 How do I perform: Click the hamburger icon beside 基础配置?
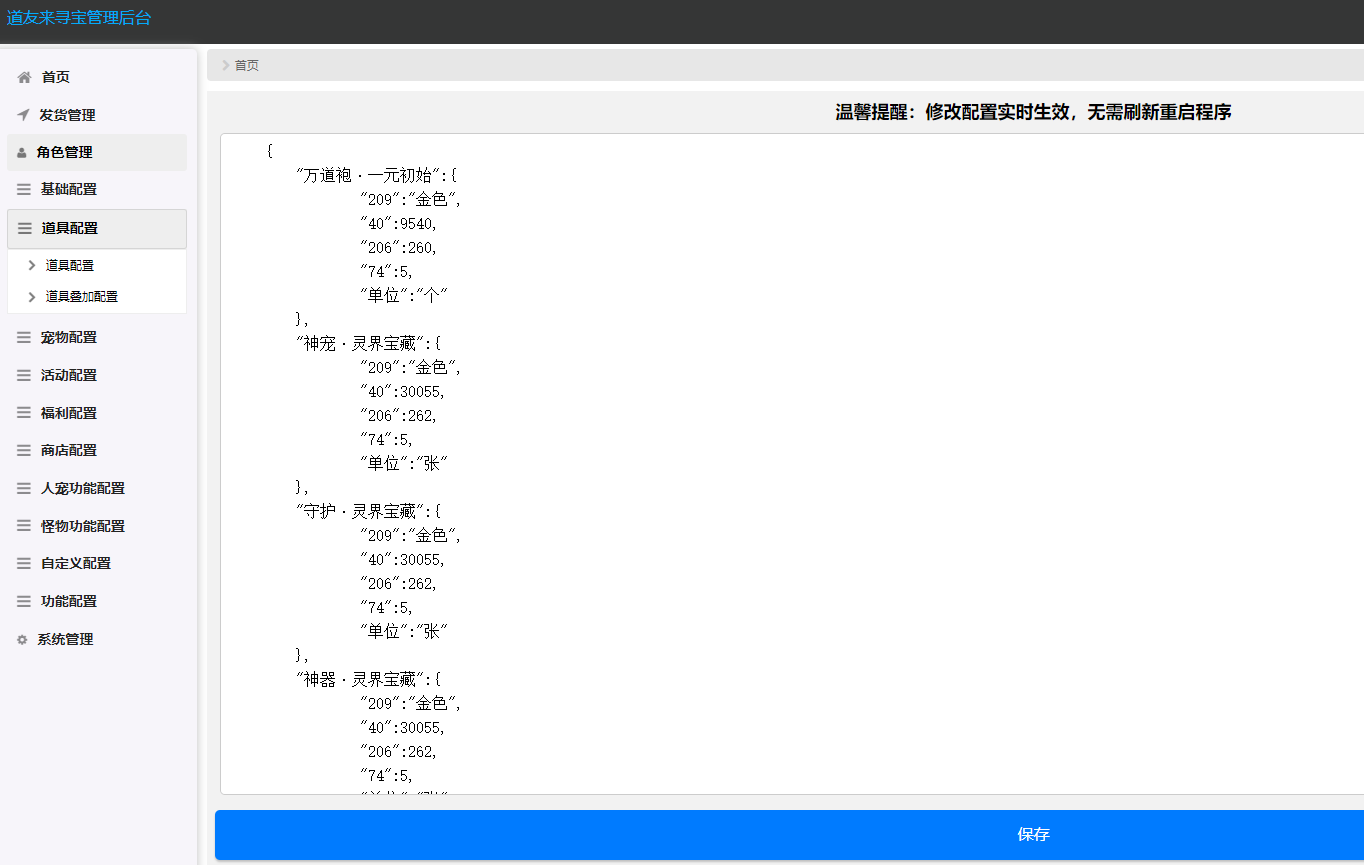pos(24,189)
